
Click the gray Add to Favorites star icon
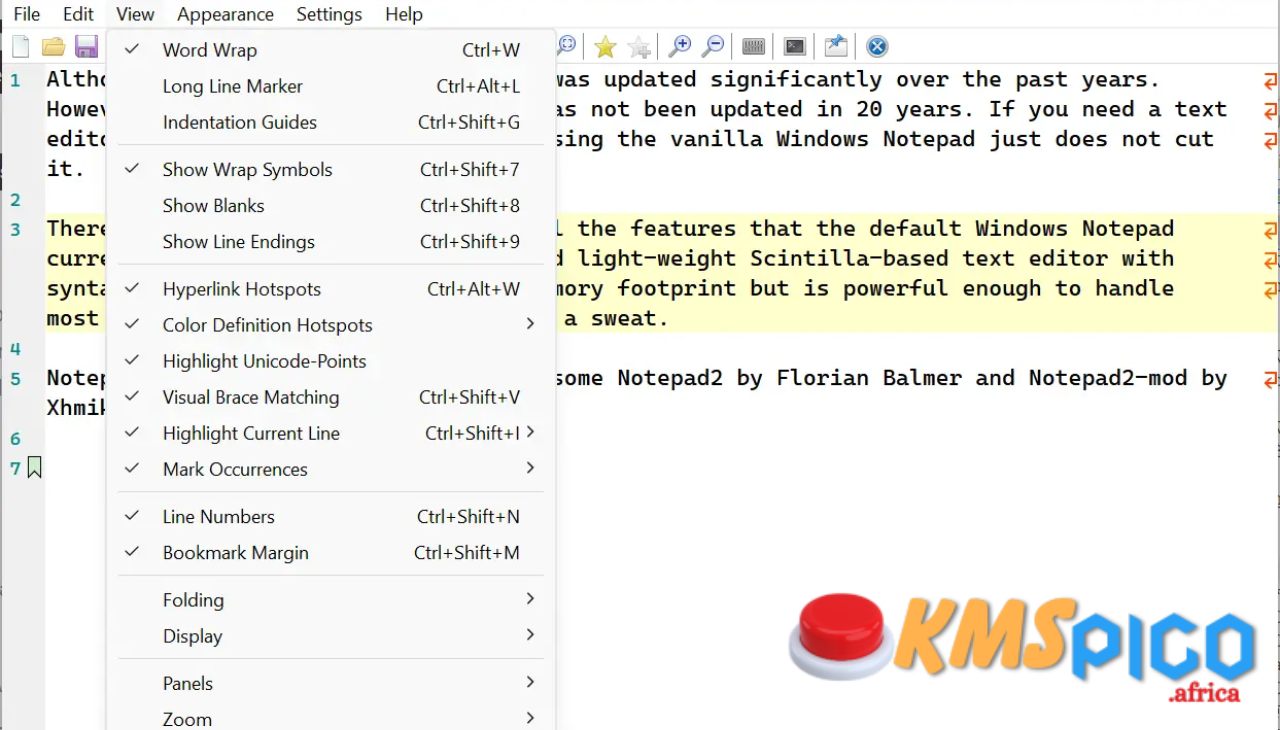coord(639,46)
